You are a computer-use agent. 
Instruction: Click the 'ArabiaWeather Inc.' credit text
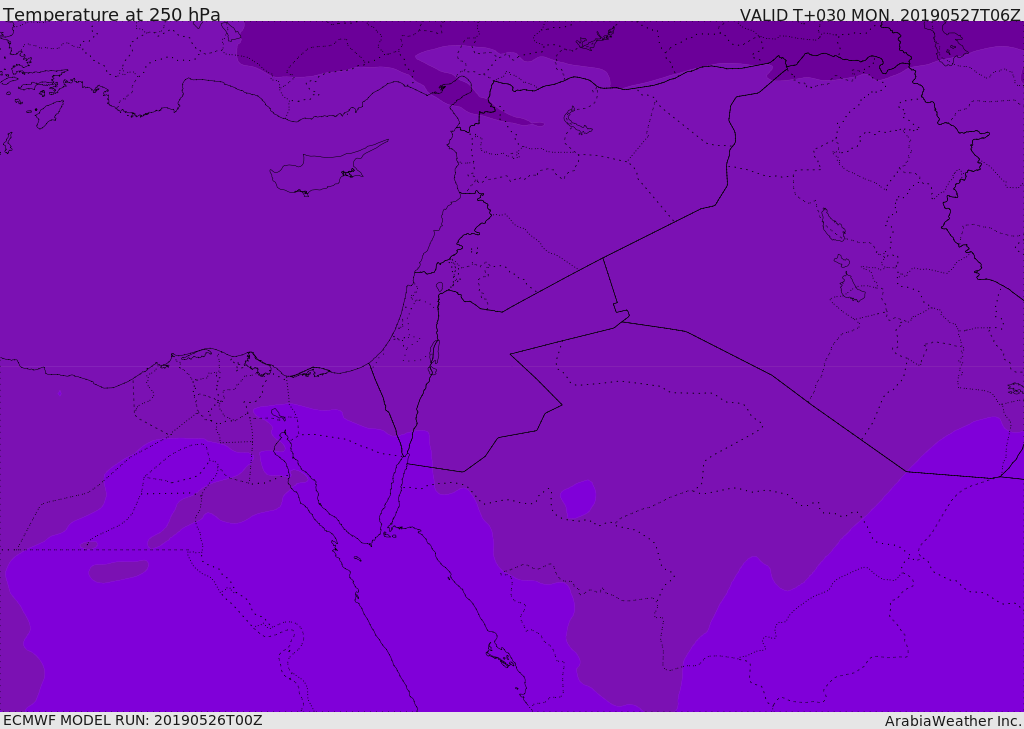coord(953,721)
